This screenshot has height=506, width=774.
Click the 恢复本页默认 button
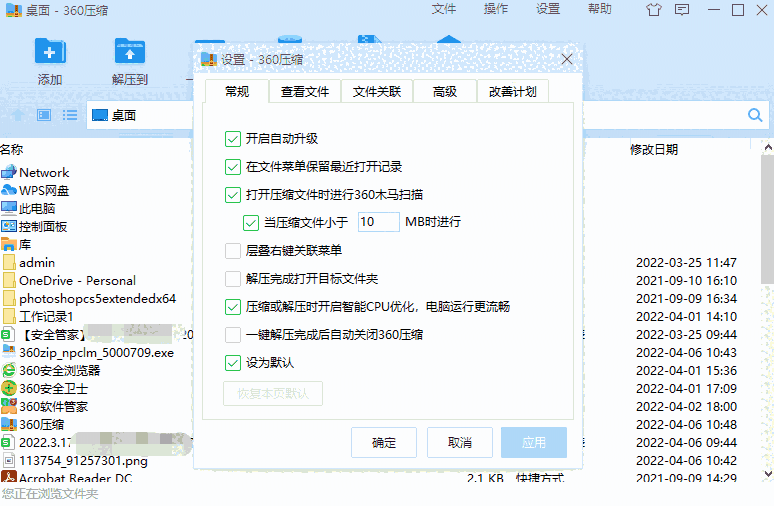coord(273,393)
